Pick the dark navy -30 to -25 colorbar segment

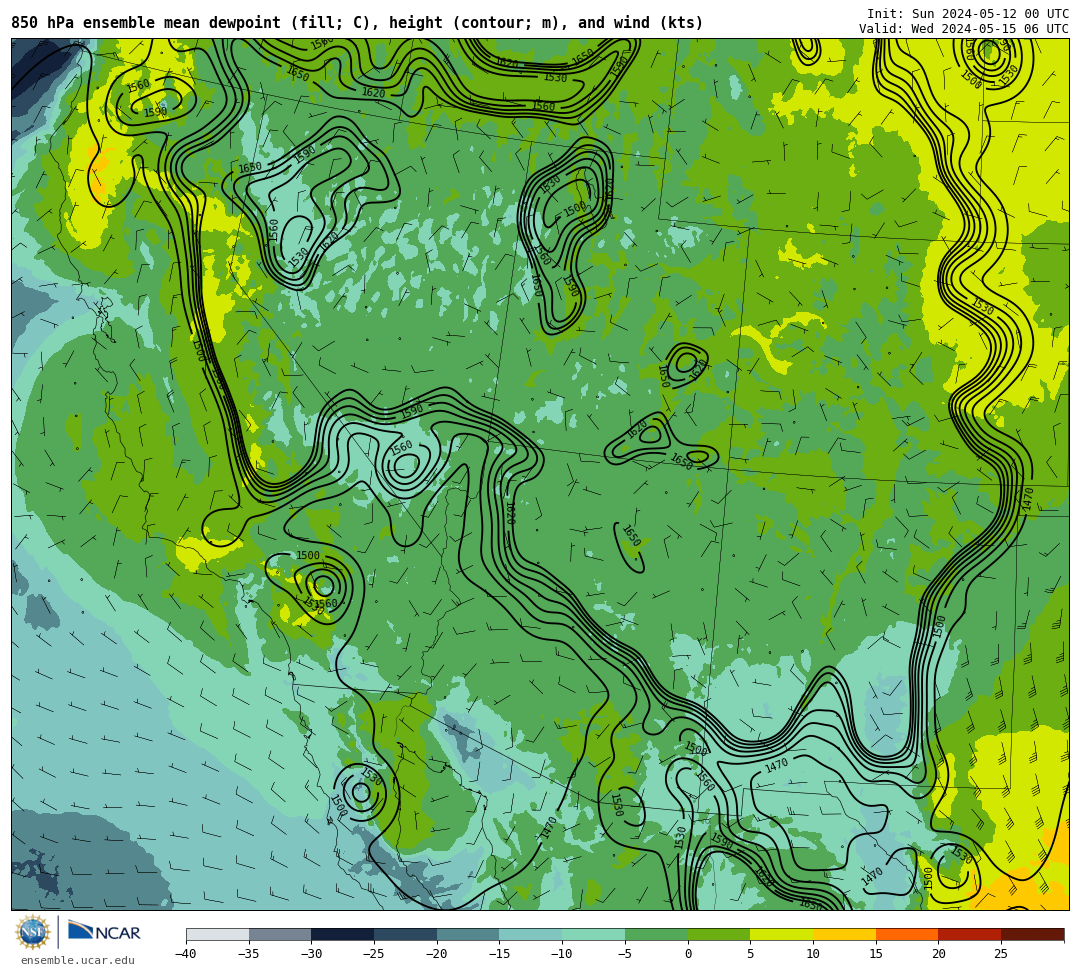tap(343, 934)
